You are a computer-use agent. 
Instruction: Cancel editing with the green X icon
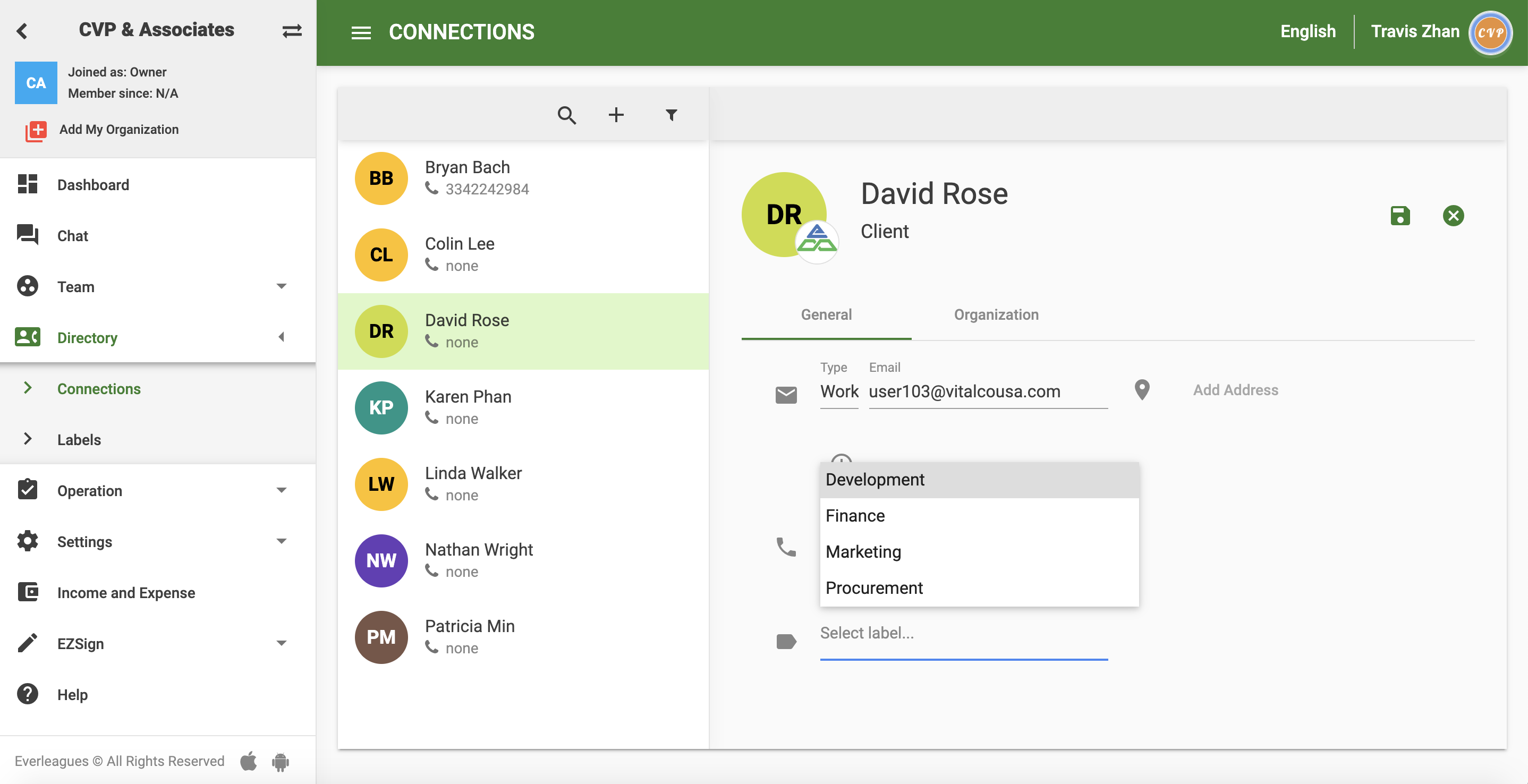click(x=1453, y=215)
